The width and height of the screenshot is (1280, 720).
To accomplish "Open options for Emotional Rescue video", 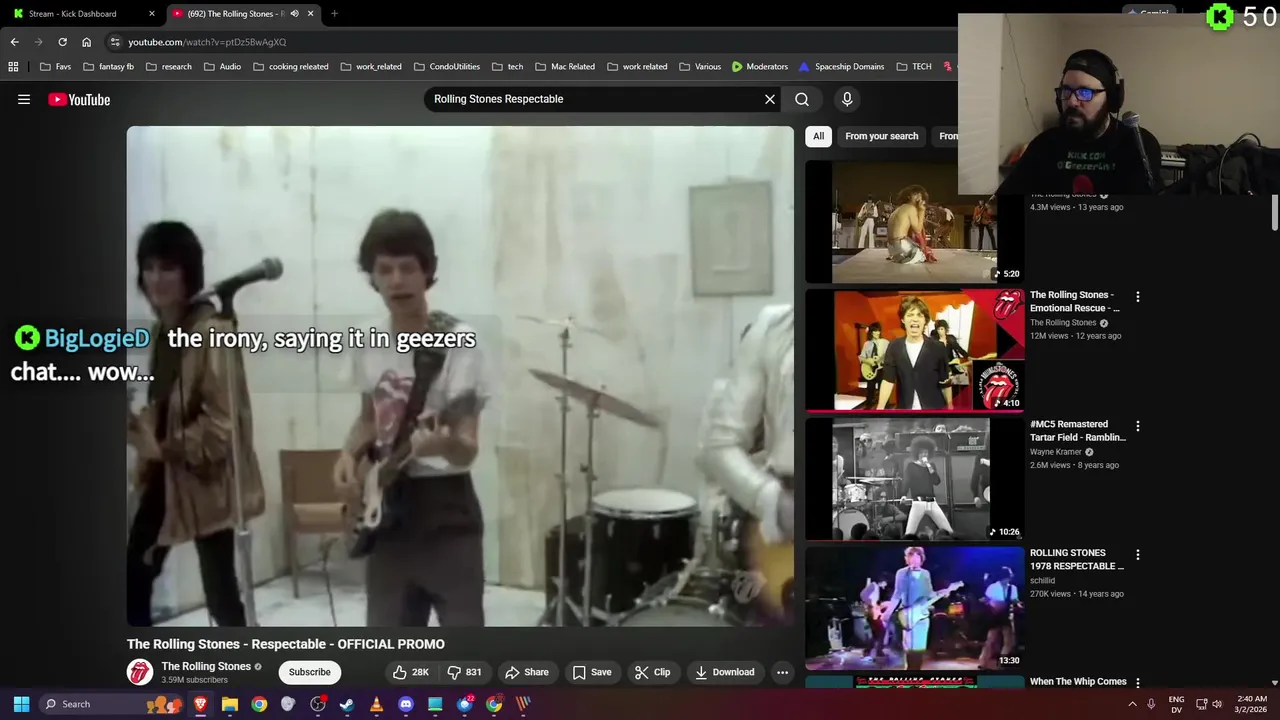I will [x=1137, y=297].
